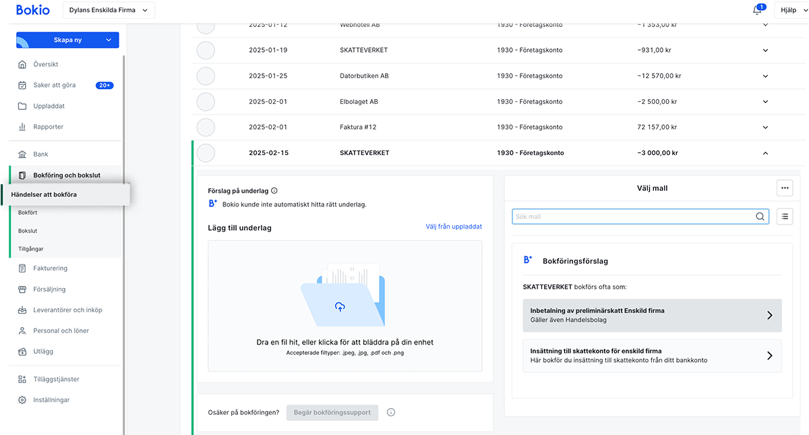Click the magnifier icon in Sök mall

coord(760,216)
